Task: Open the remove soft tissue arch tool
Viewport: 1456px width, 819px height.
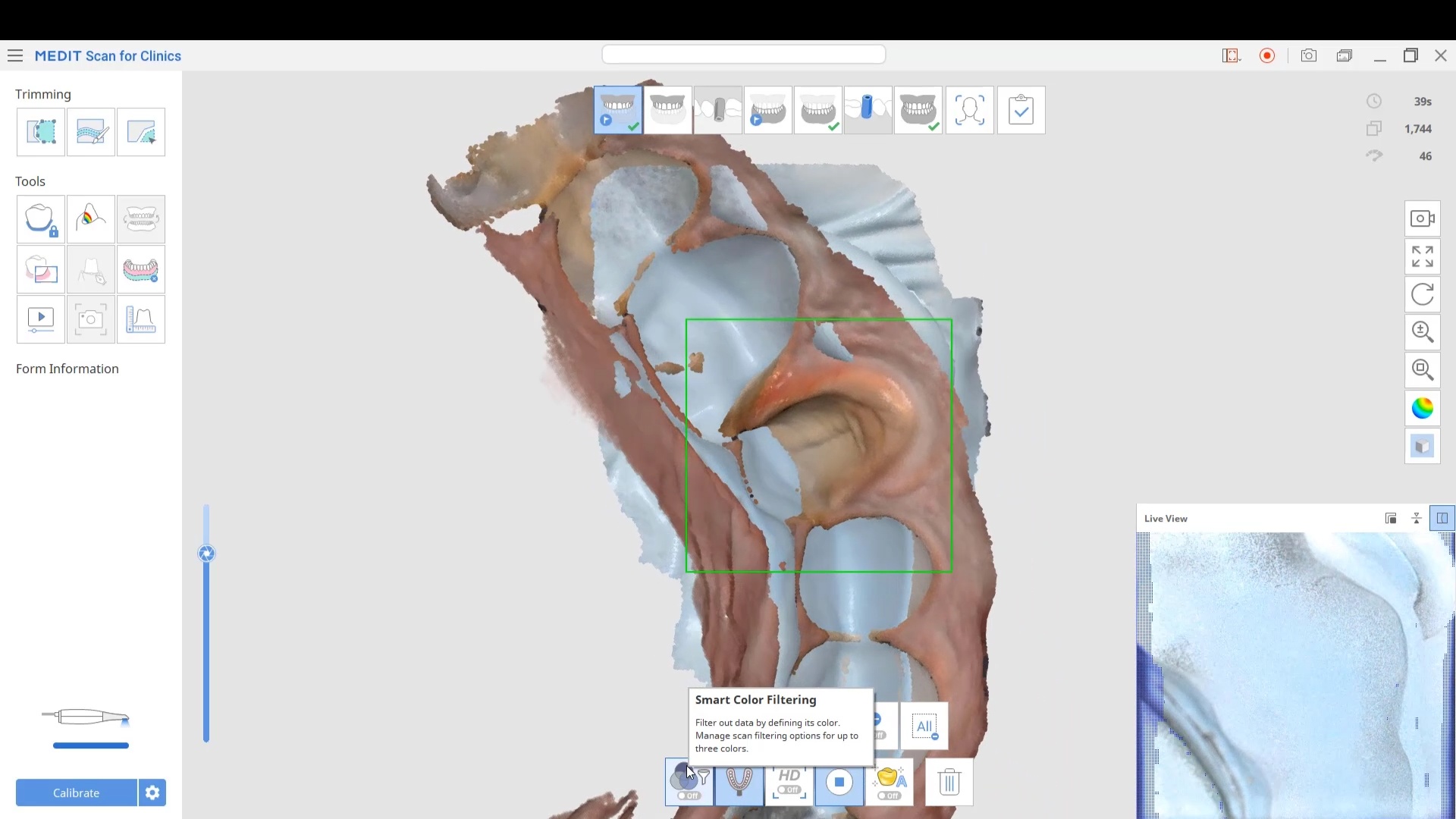Action: point(141,269)
